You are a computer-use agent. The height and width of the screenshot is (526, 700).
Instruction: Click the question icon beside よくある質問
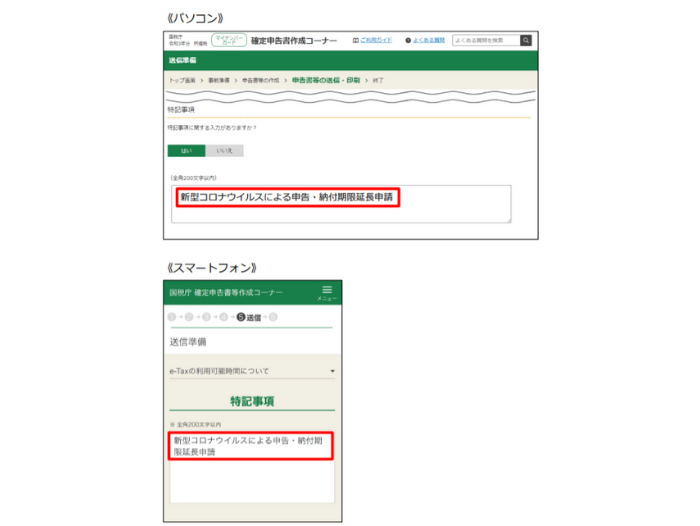click(x=409, y=40)
